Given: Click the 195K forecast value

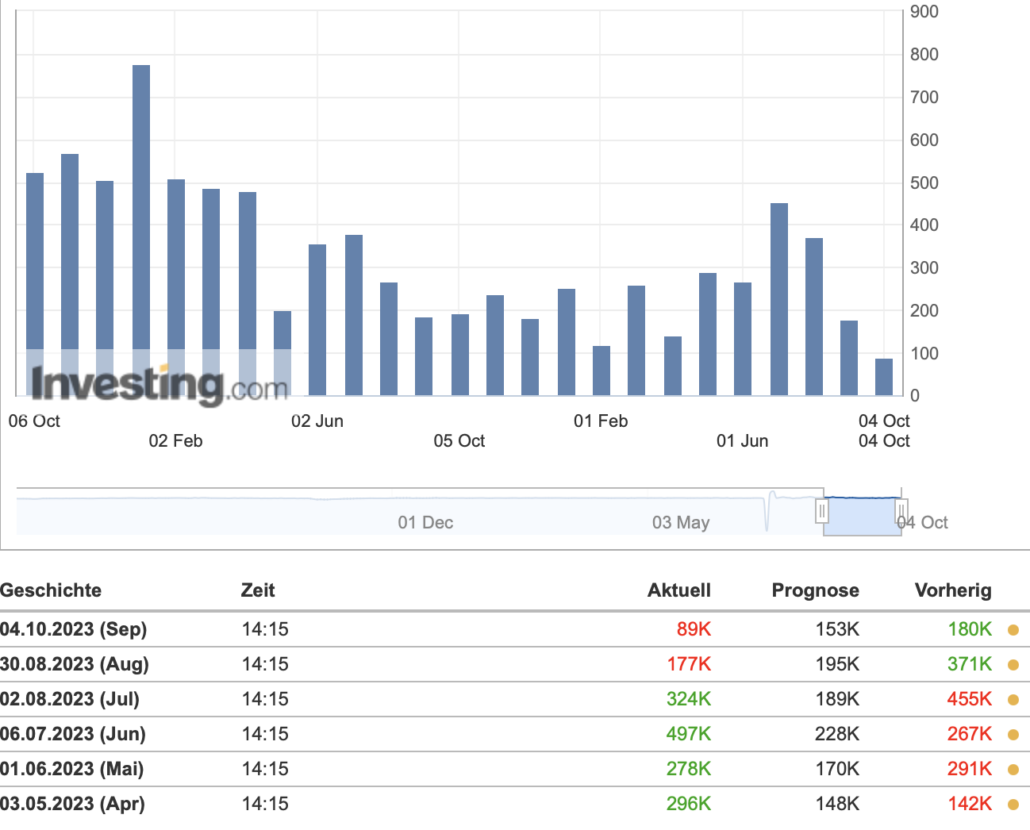Looking at the screenshot, I should 838,664.
